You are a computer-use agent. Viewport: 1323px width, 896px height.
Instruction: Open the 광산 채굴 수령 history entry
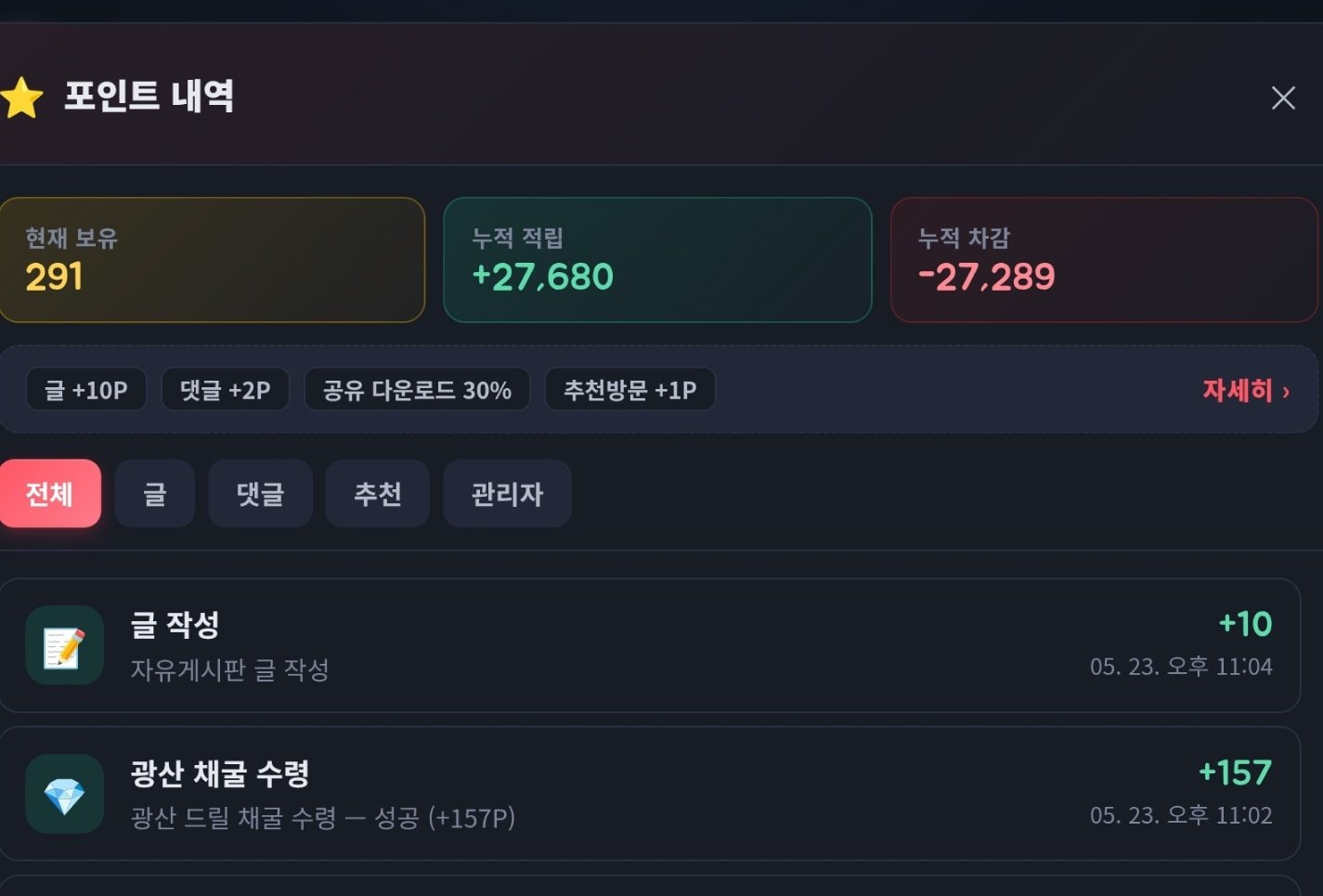coord(650,794)
